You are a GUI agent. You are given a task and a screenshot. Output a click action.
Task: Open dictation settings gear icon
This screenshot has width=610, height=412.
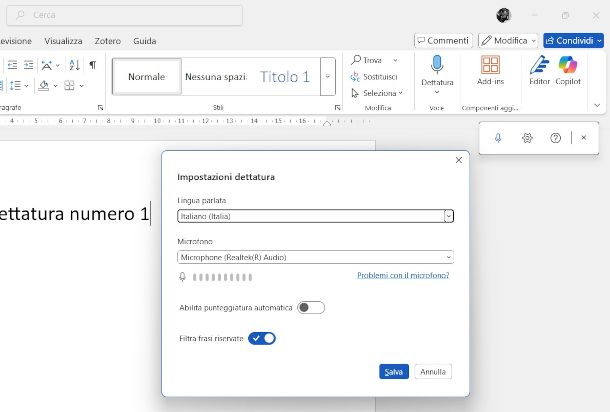tap(527, 138)
